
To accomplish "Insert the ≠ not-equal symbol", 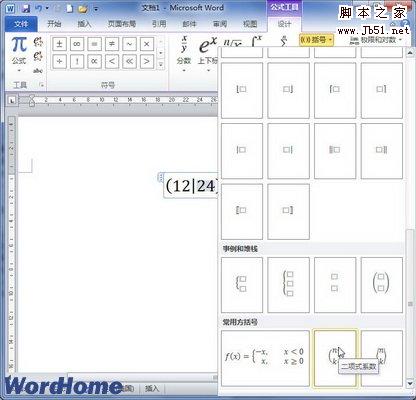I will tap(112, 44).
